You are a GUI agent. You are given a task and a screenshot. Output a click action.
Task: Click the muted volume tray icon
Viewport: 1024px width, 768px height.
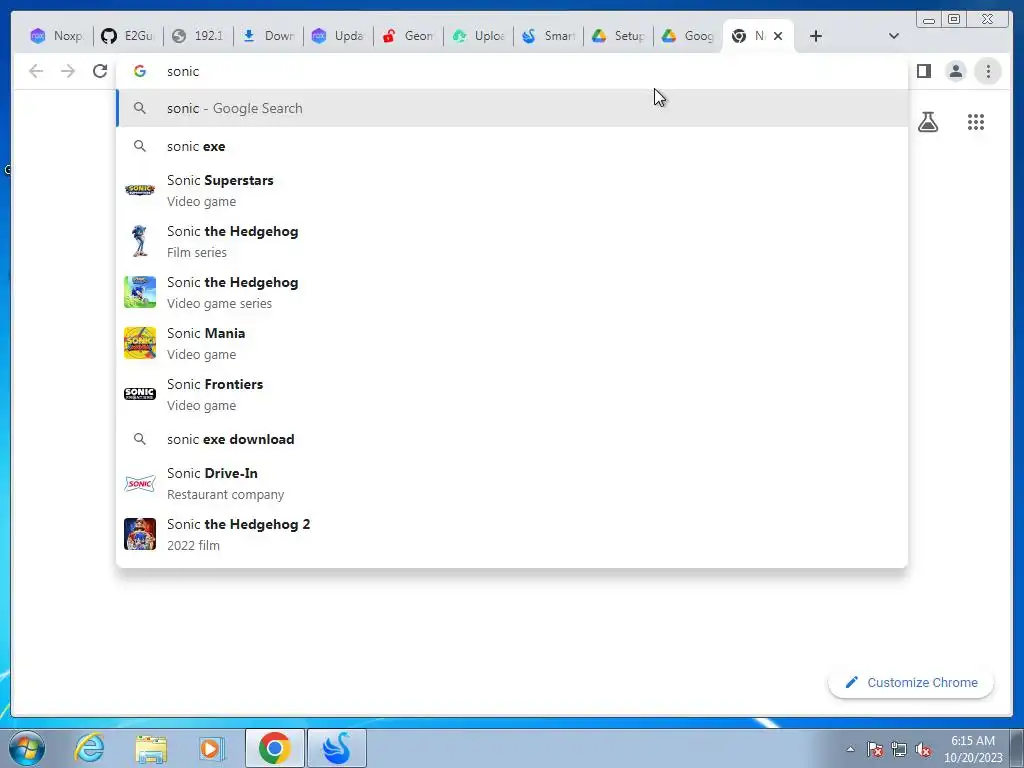923,749
